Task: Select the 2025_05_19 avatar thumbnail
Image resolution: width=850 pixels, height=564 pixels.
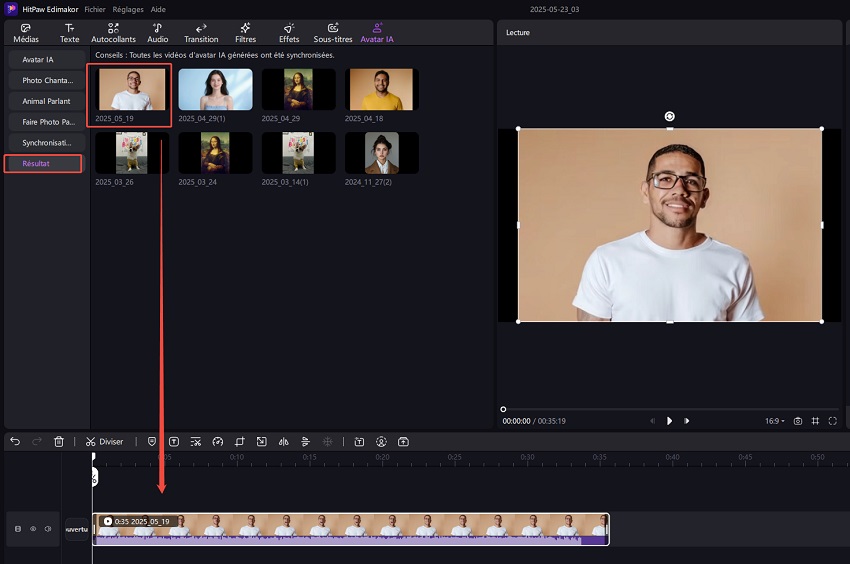Action: point(132,89)
